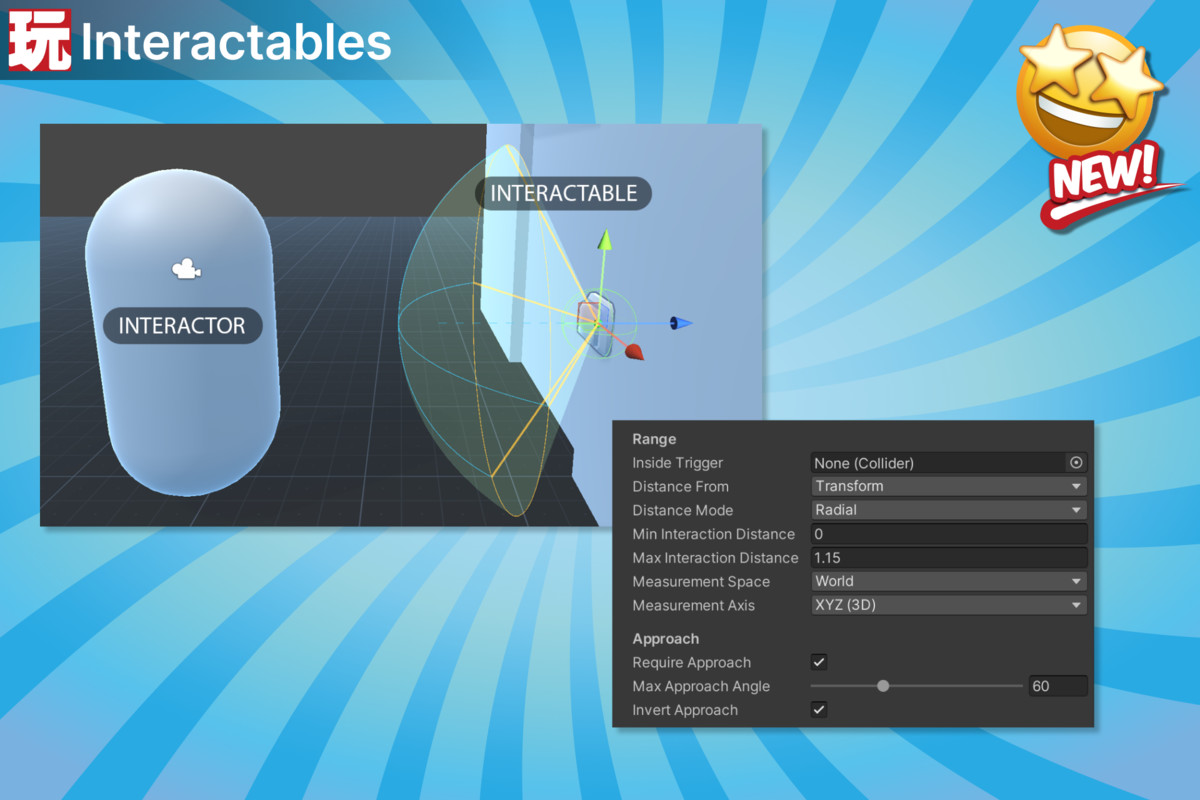This screenshot has height=800, width=1200.
Task: Click the Measurement Axis label
Action: [x=692, y=605]
